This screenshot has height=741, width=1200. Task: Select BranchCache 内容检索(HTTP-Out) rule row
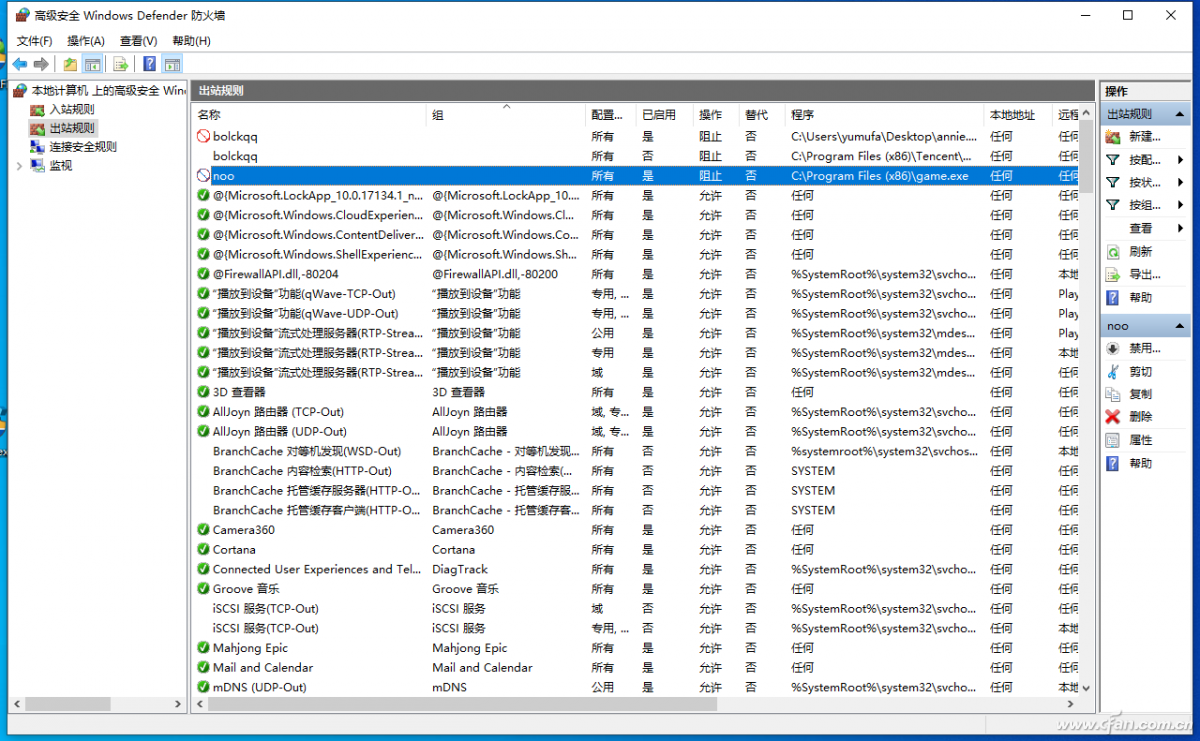(636, 471)
